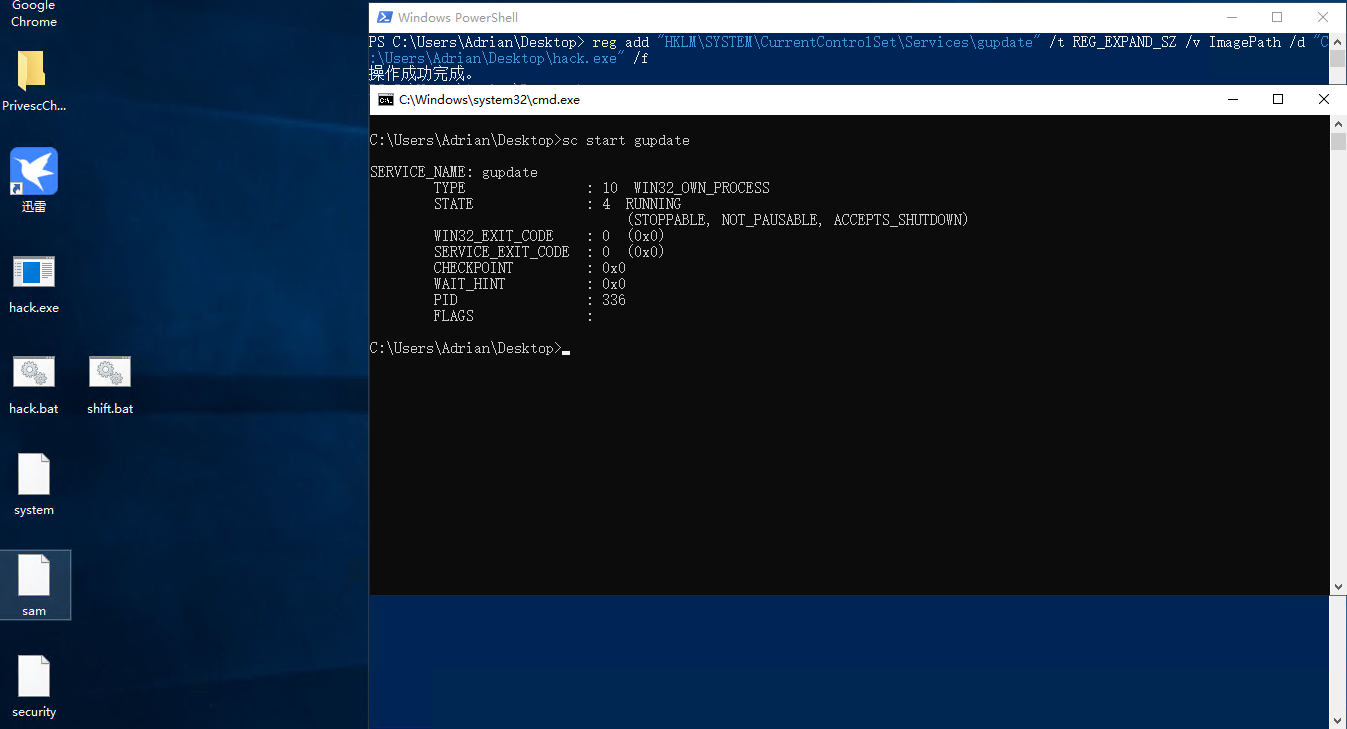Screen dimensions: 1347x729
Task: Minimize the cmd.exe window
Action: click(1231, 100)
